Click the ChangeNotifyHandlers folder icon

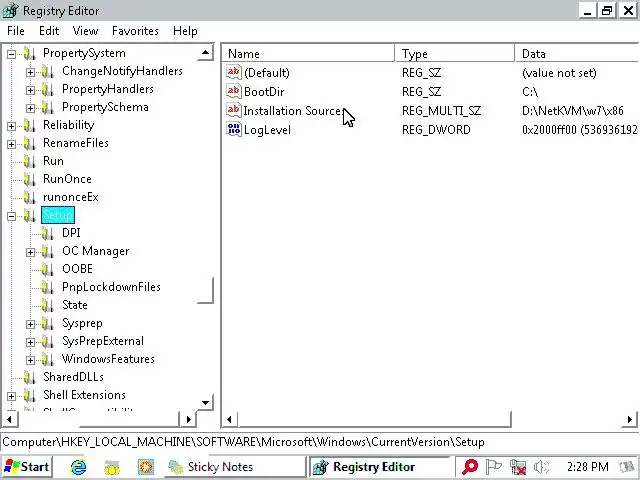(x=48, y=72)
